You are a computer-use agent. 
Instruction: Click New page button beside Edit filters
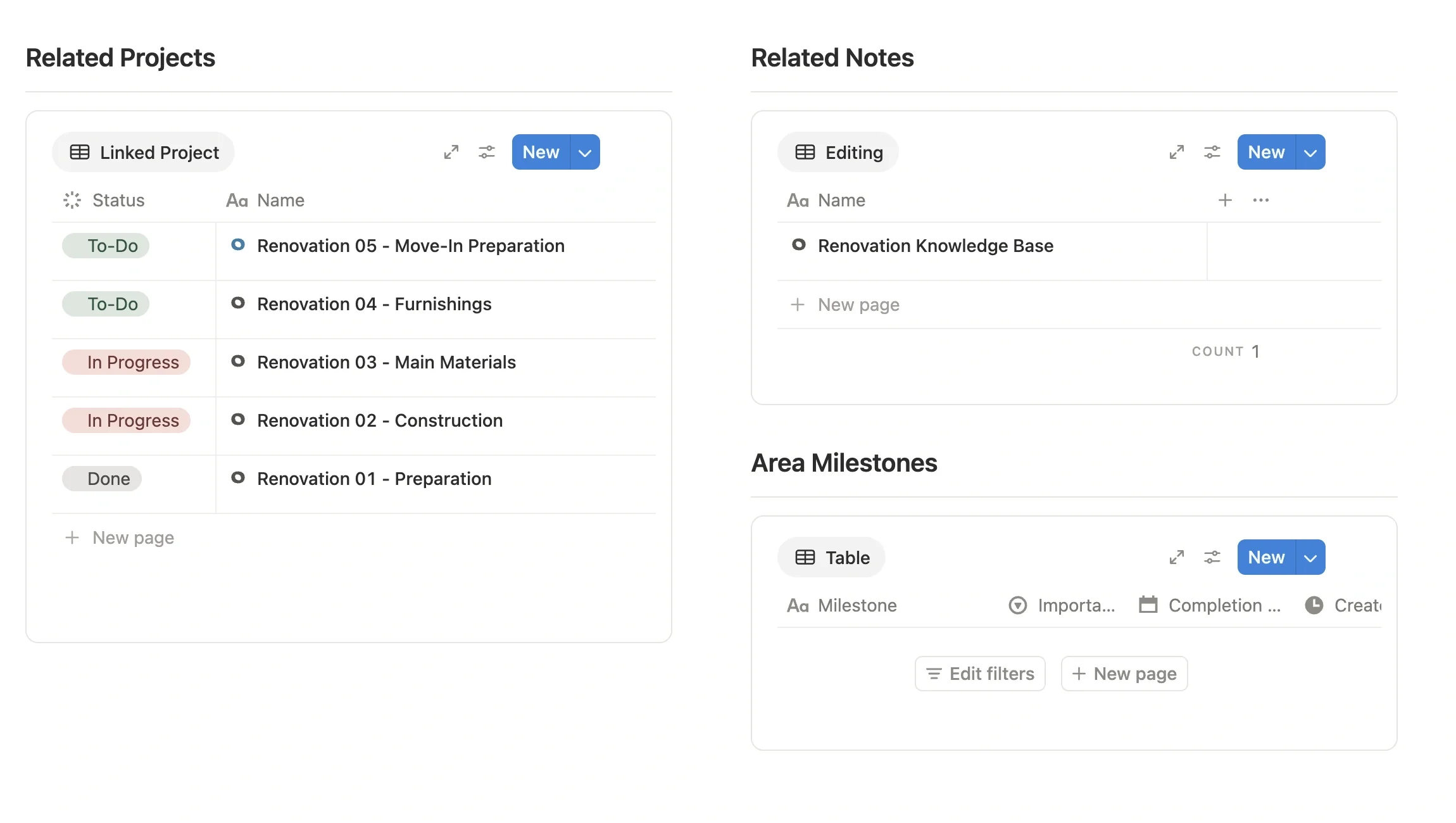pos(1124,674)
